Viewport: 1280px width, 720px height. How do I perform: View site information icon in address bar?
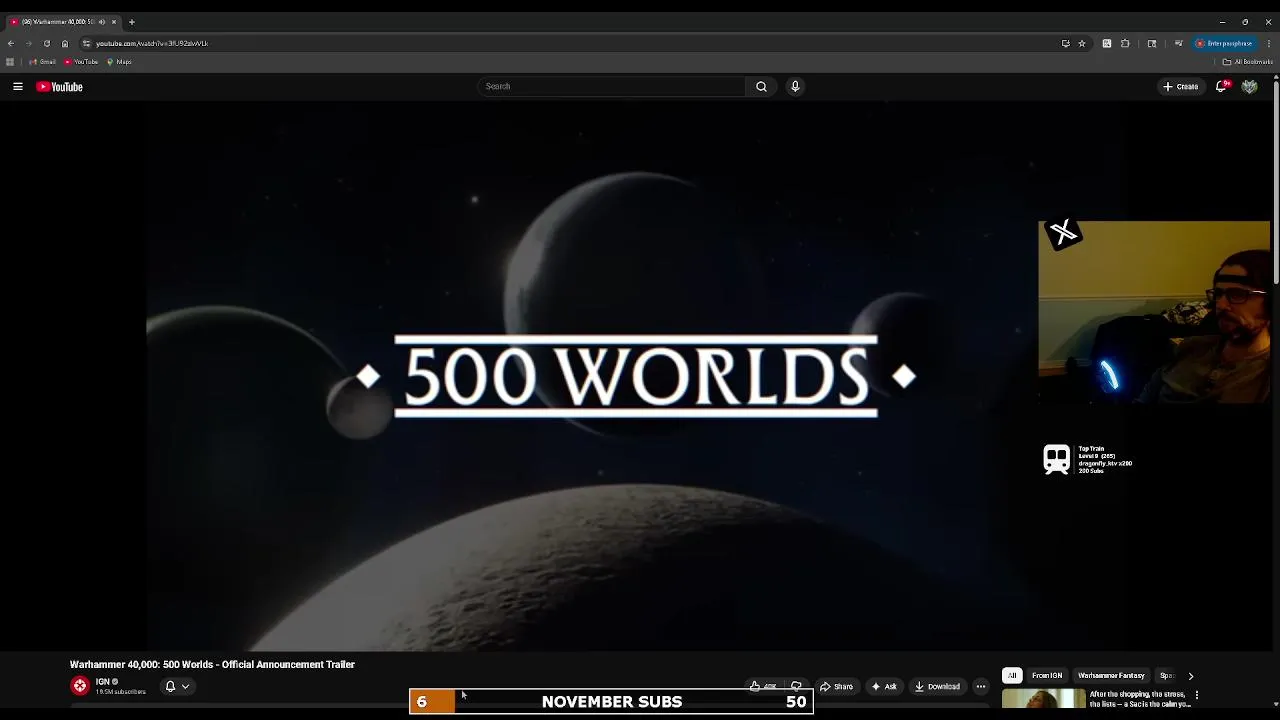pos(87,44)
